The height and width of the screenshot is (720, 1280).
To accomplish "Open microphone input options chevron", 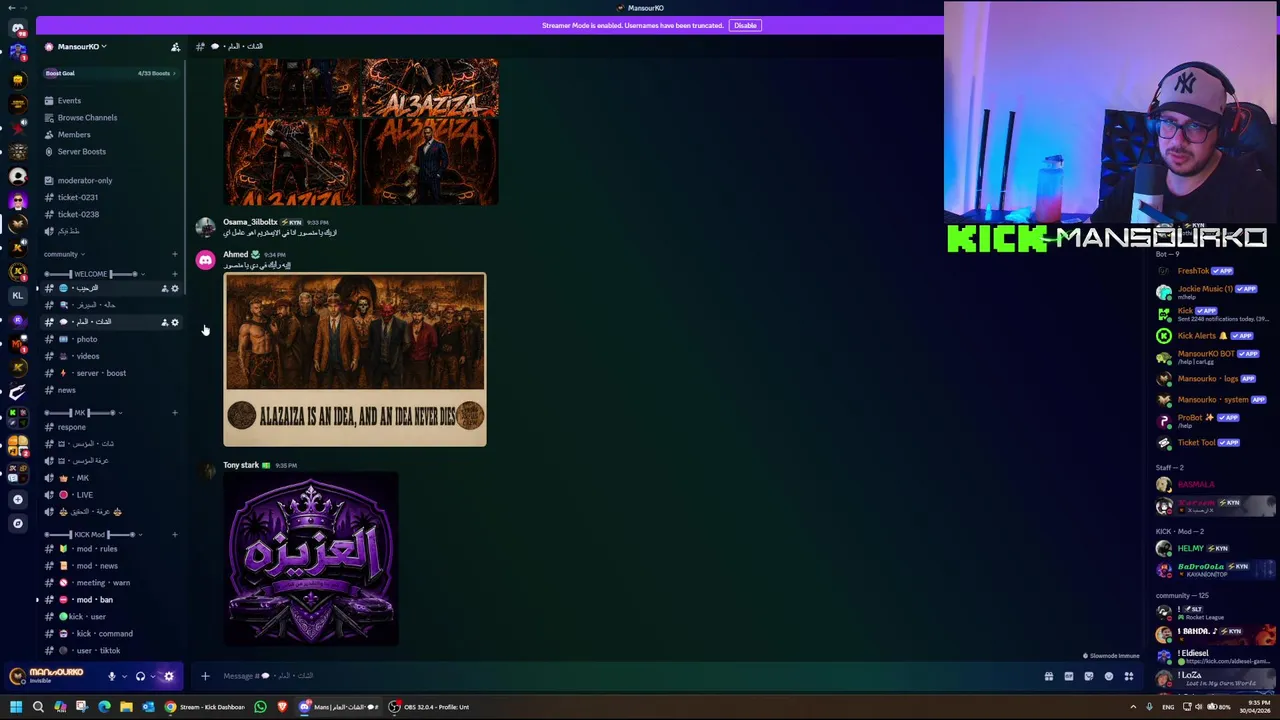I will click(x=124, y=676).
